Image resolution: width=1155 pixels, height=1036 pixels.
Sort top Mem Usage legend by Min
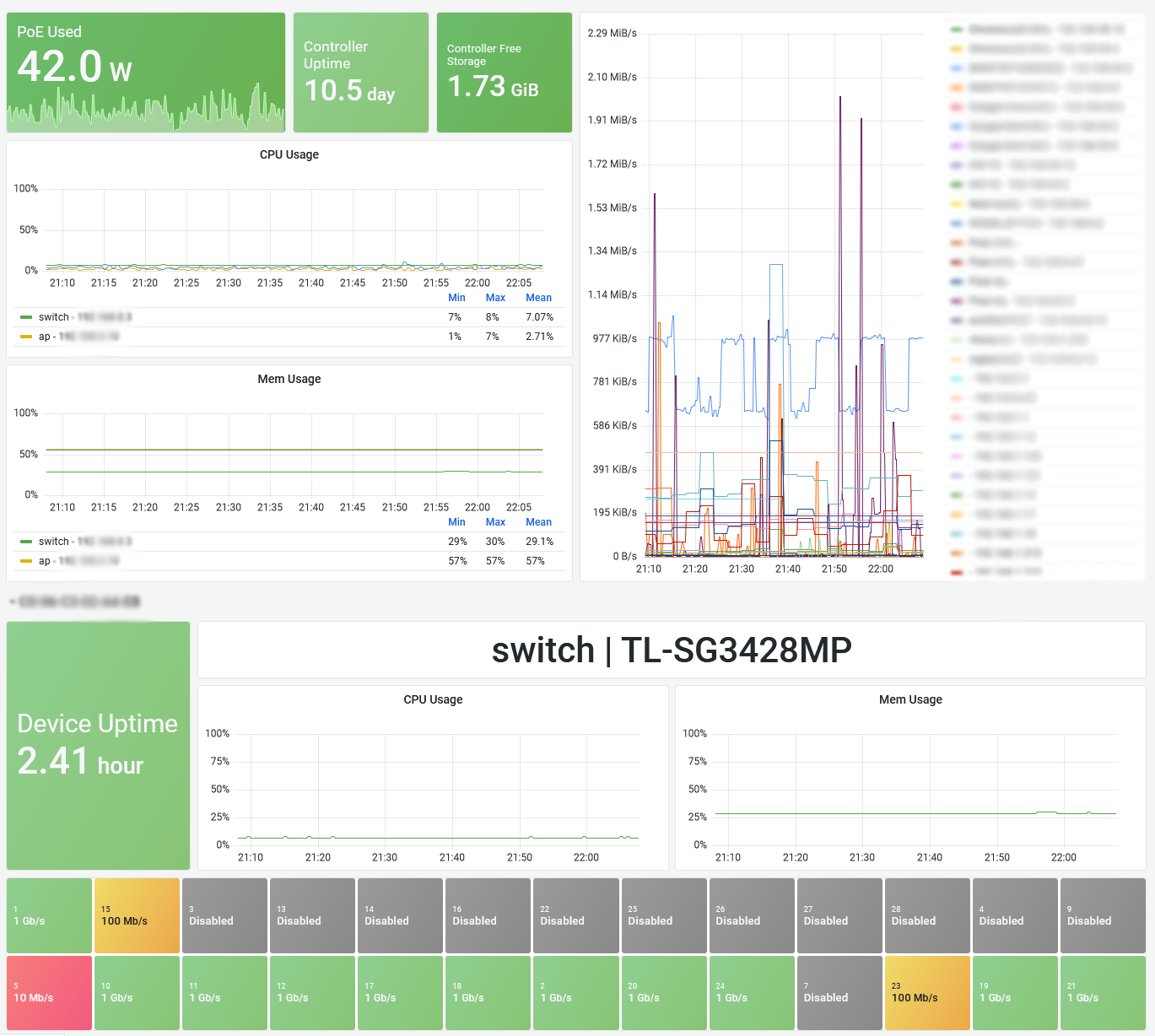[x=456, y=522]
